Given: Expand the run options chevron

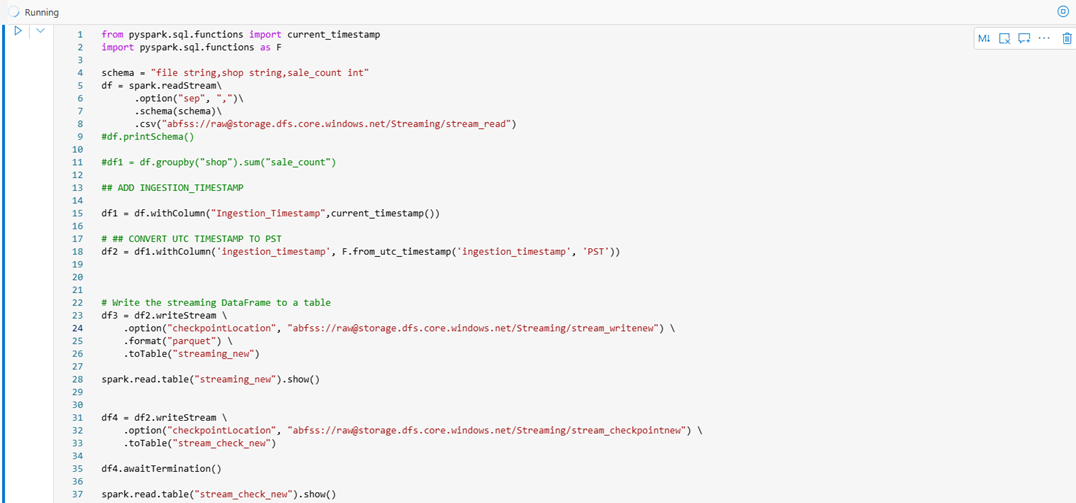Looking at the screenshot, I should click(40, 32).
